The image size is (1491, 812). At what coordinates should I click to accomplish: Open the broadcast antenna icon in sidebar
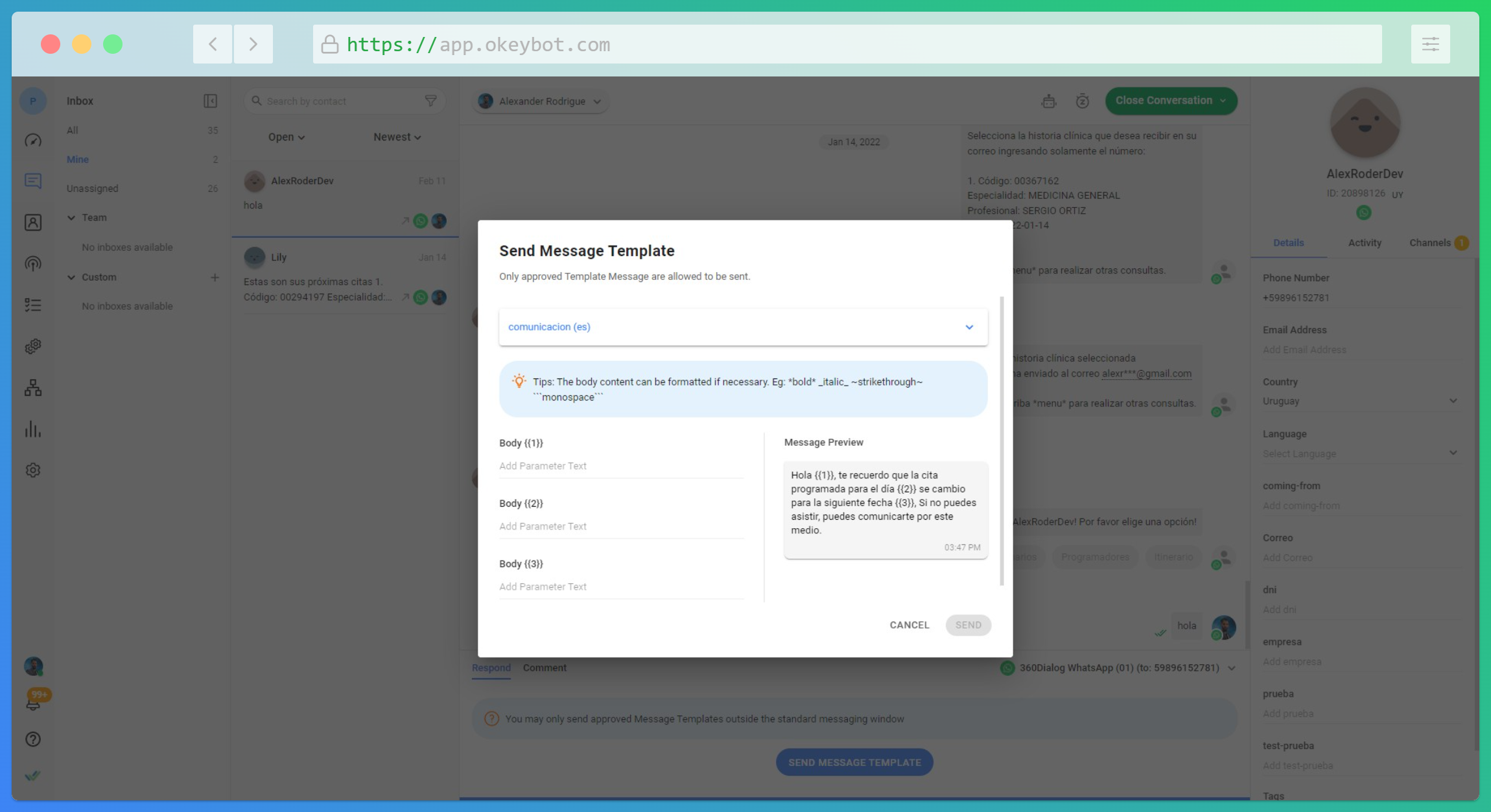pyautogui.click(x=33, y=264)
